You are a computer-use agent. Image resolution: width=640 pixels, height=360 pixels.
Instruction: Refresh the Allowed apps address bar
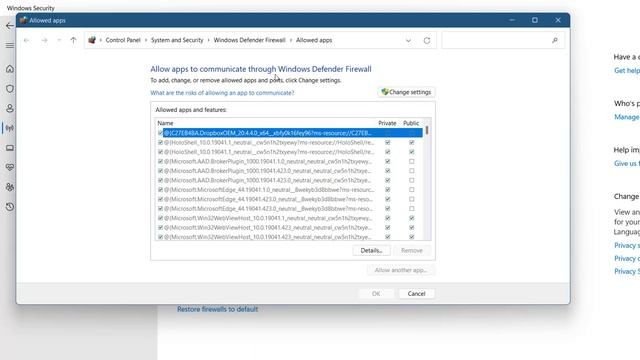tap(427, 40)
